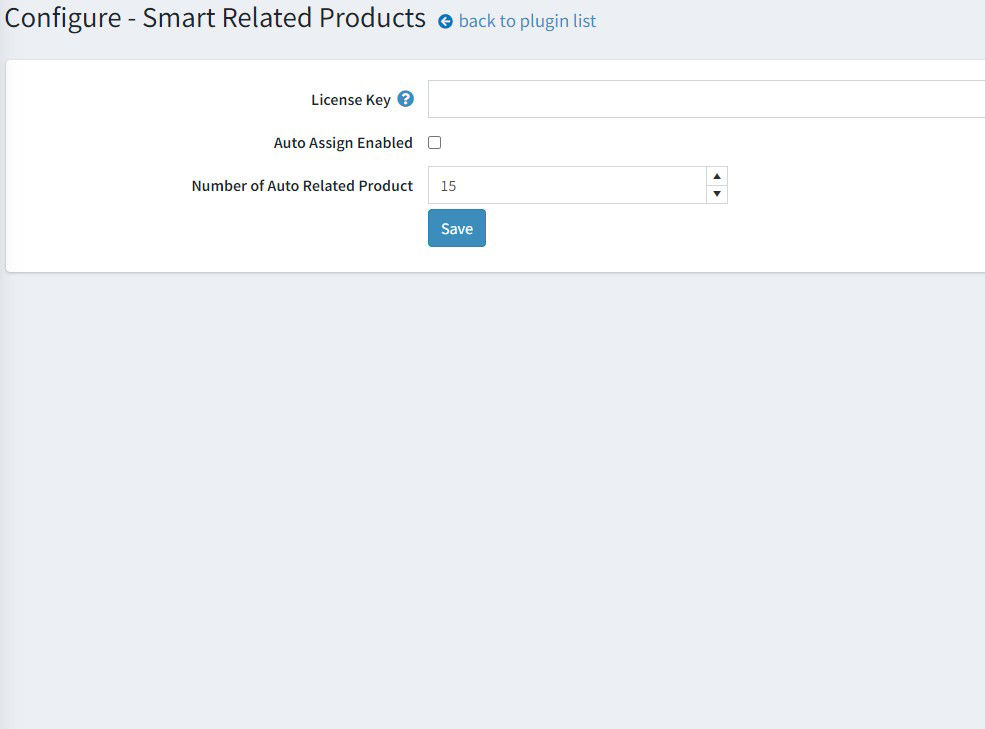Enable the Auto Assign Enabled checkbox

pyautogui.click(x=435, y=143)
